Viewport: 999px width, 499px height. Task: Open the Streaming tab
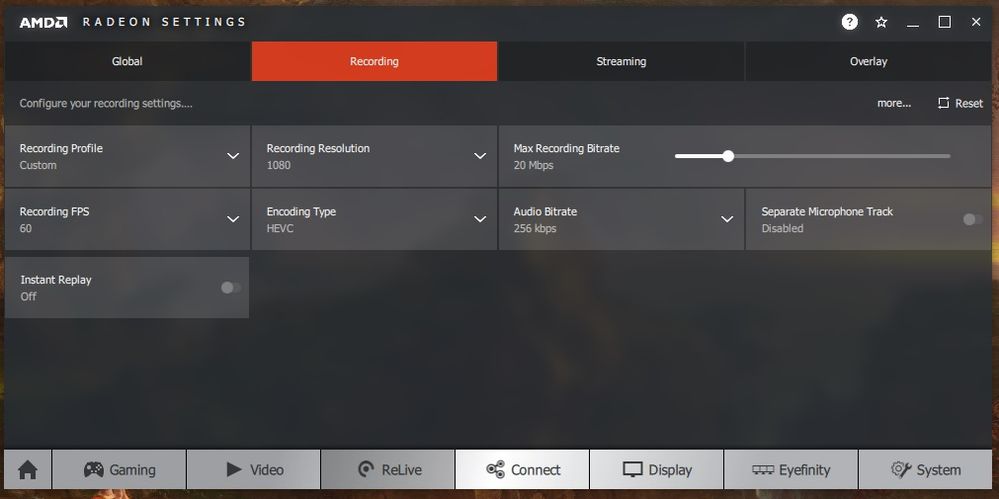pos(621,61)
